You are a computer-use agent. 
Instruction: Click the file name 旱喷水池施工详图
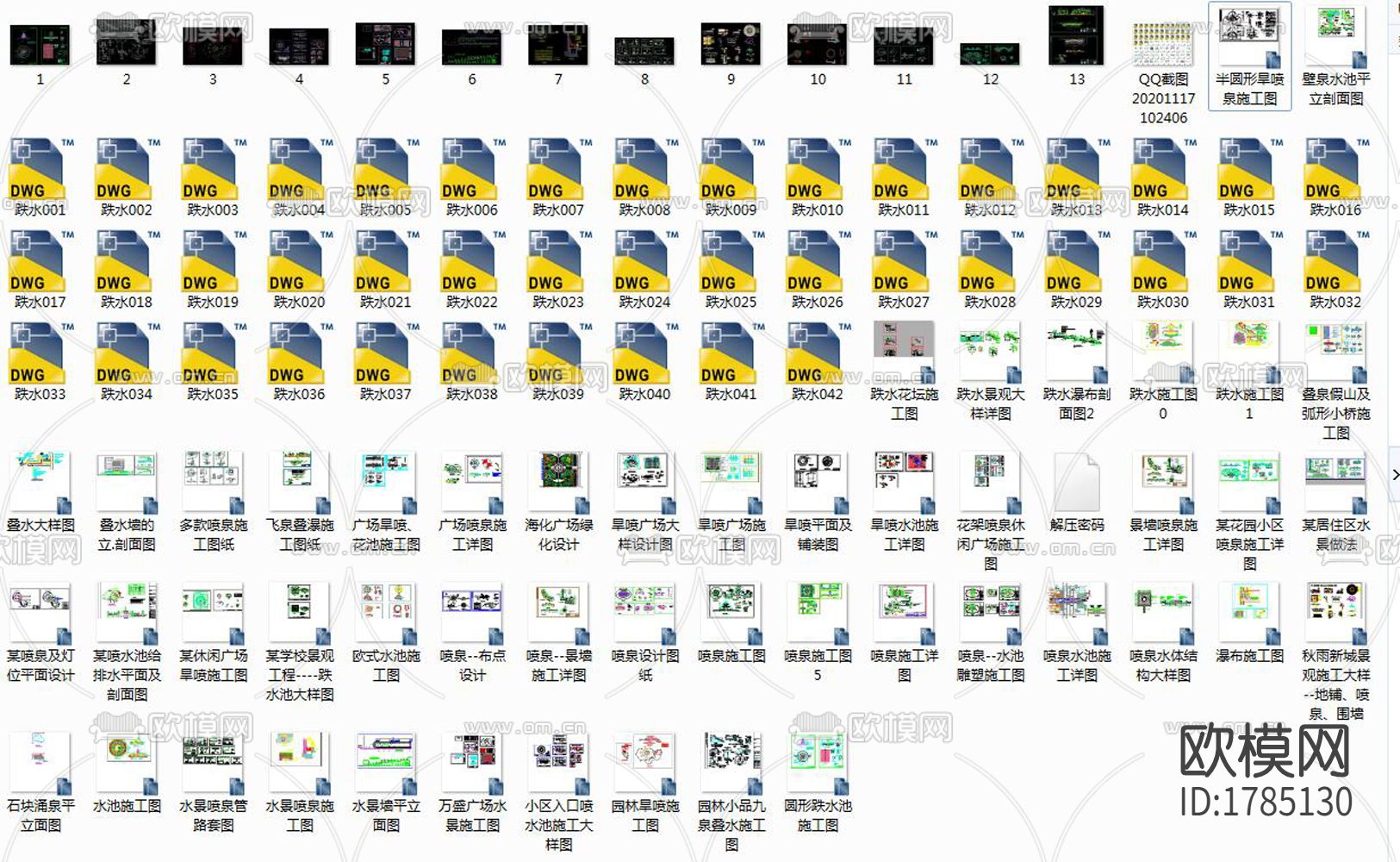click(904, 534)
